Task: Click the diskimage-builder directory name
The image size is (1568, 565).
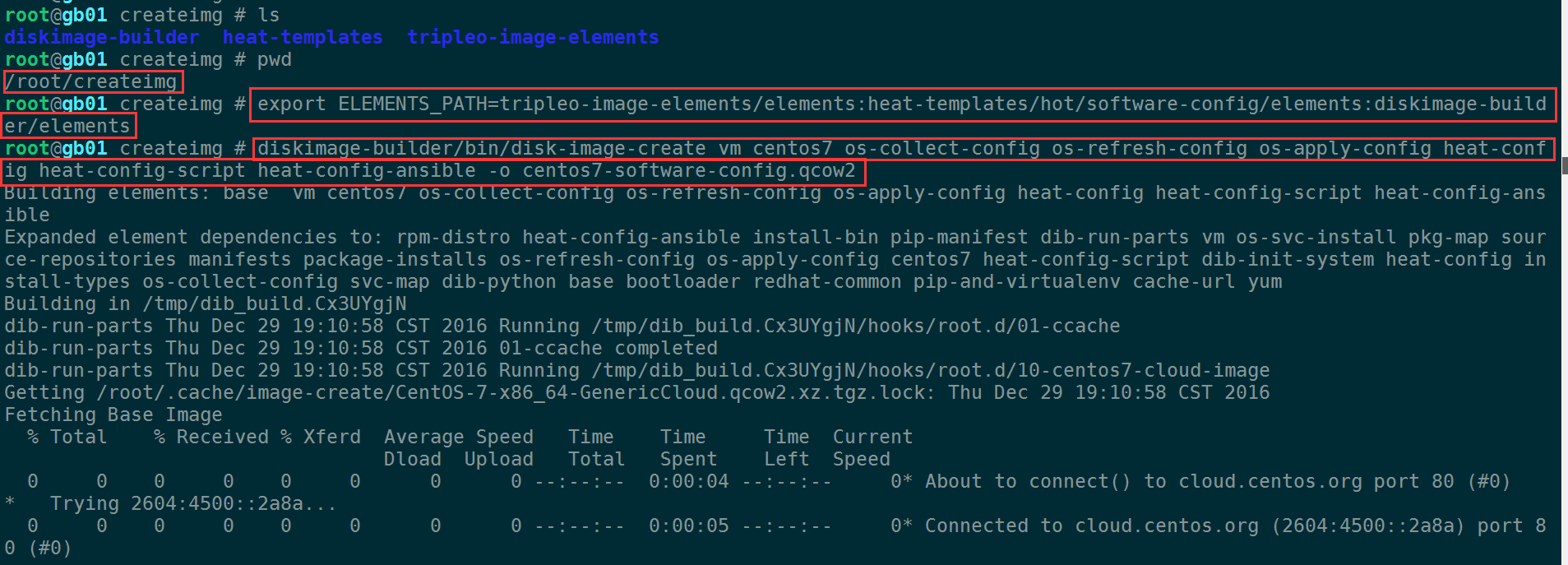Action: [102, 37]
